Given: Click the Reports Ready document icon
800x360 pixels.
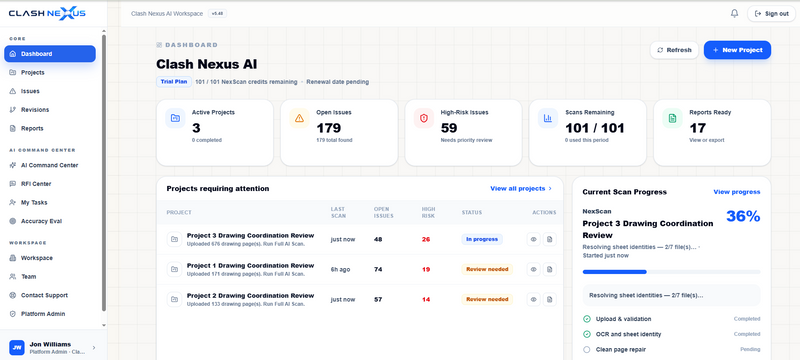Looking at the screenshot, I should pyautogui.click(x=672, y=118).
